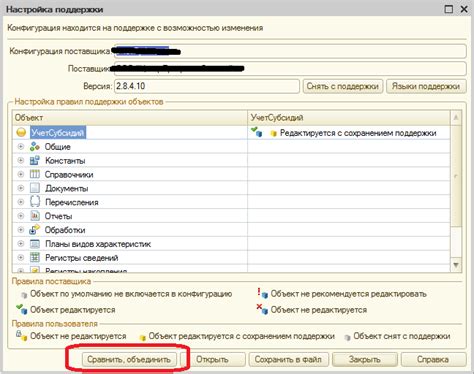474x374 pixels.
Task: Expand the Отчеты tree node
Action: click(21, 216)
